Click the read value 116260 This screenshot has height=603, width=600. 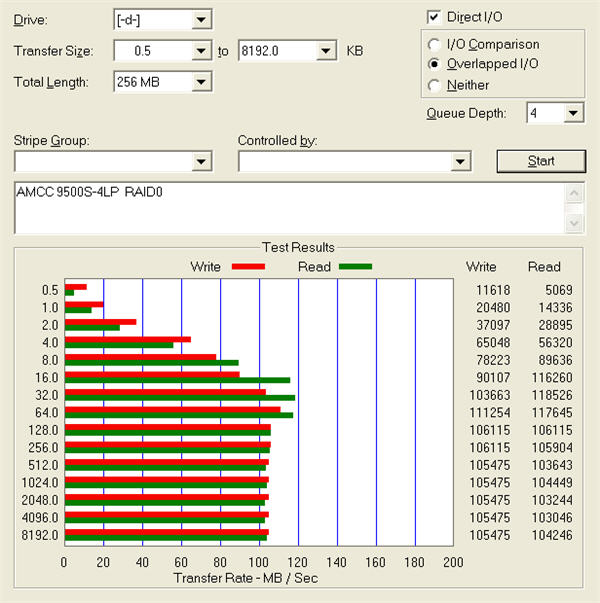point(552,378)
